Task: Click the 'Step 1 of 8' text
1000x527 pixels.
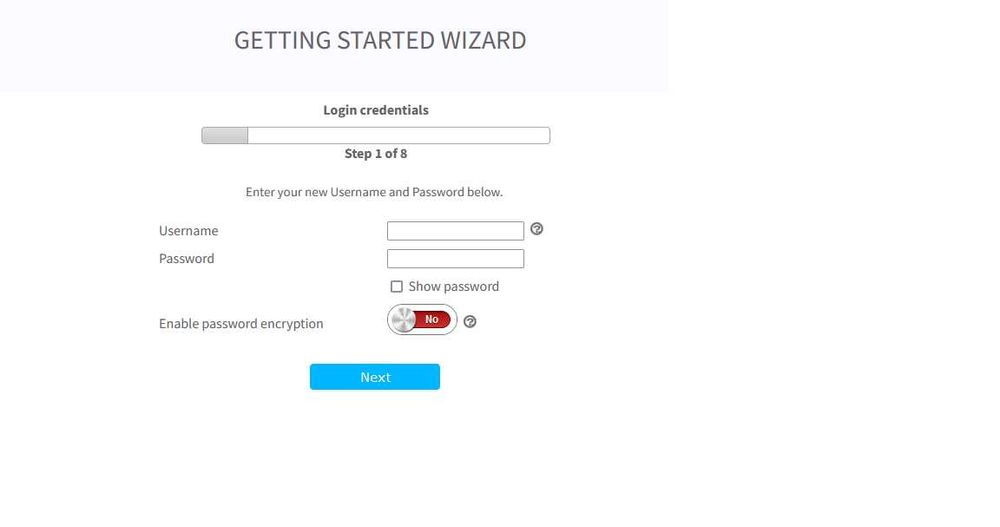Action: coord(376,154)
